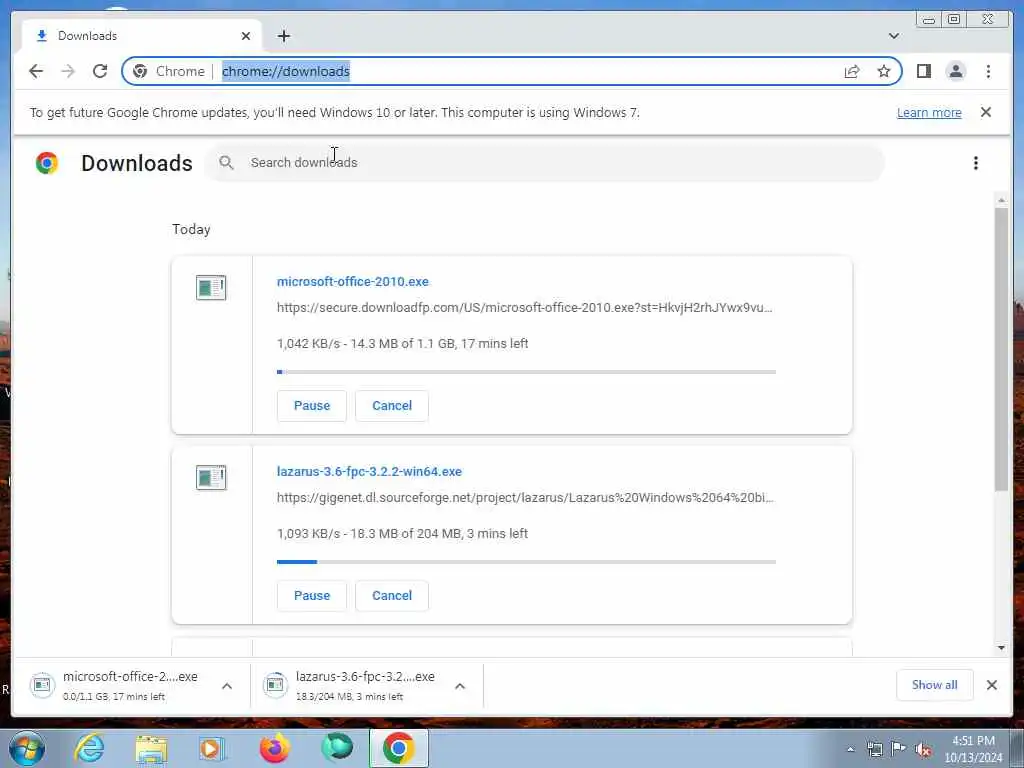The height and width of the screenshot is (768, 1024).
Task: Click the '1,093 KB/s - 18.3 MB of 204 MB' status
Action: 402,534
